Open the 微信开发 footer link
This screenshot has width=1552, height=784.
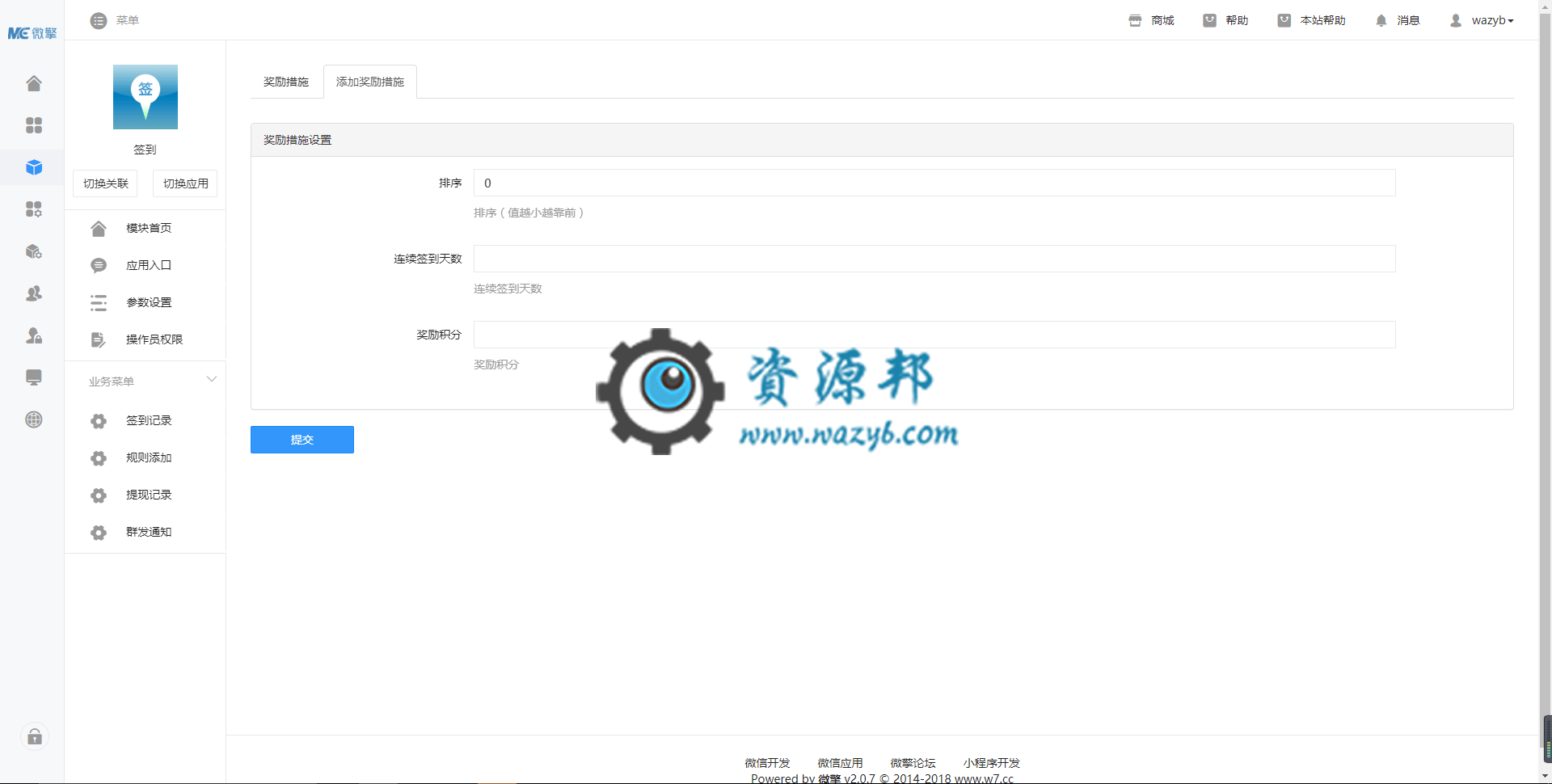coord(767,763)
